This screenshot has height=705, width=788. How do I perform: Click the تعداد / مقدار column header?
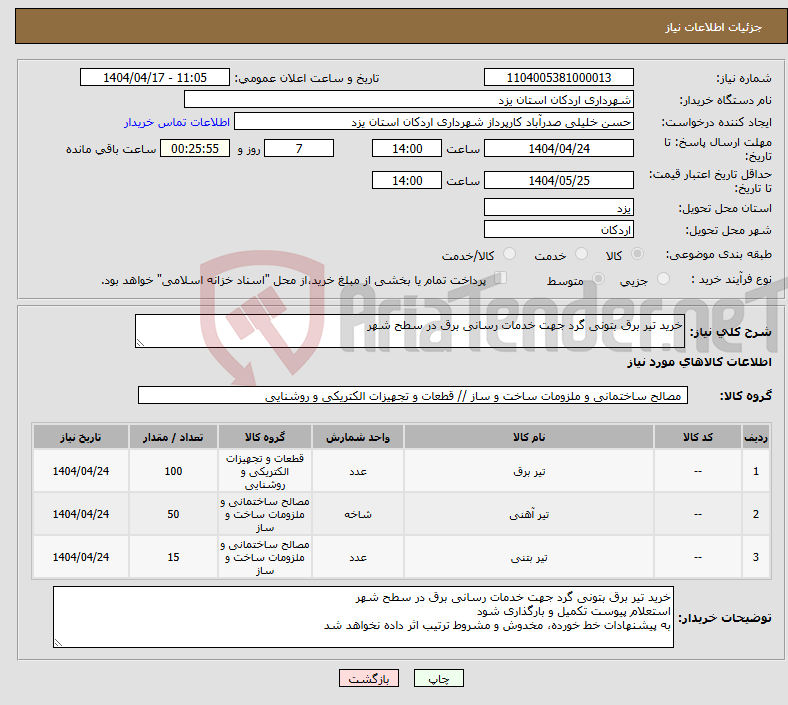tap(173, 437)
